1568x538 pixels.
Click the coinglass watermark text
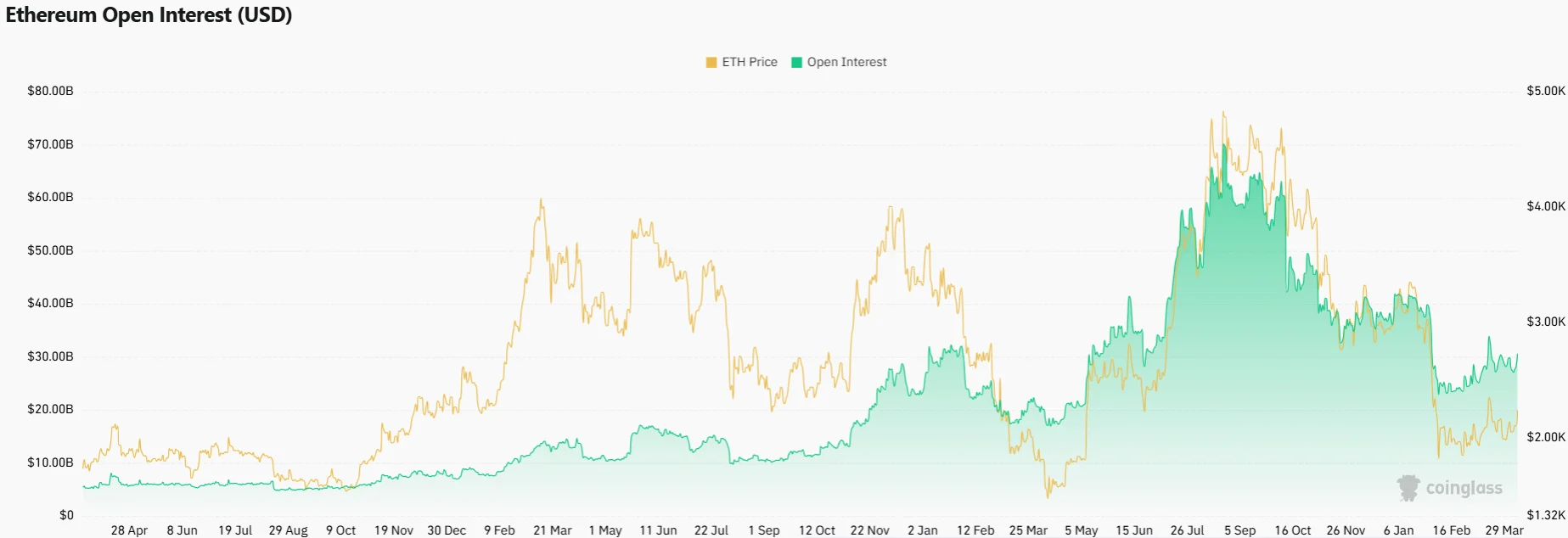pyautogui.click(x=1464, y=488)
